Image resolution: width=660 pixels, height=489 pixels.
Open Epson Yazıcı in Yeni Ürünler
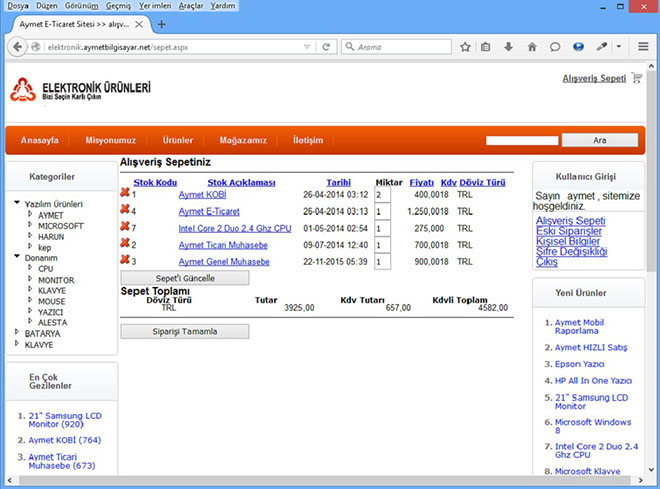click(x=579, y=364)
